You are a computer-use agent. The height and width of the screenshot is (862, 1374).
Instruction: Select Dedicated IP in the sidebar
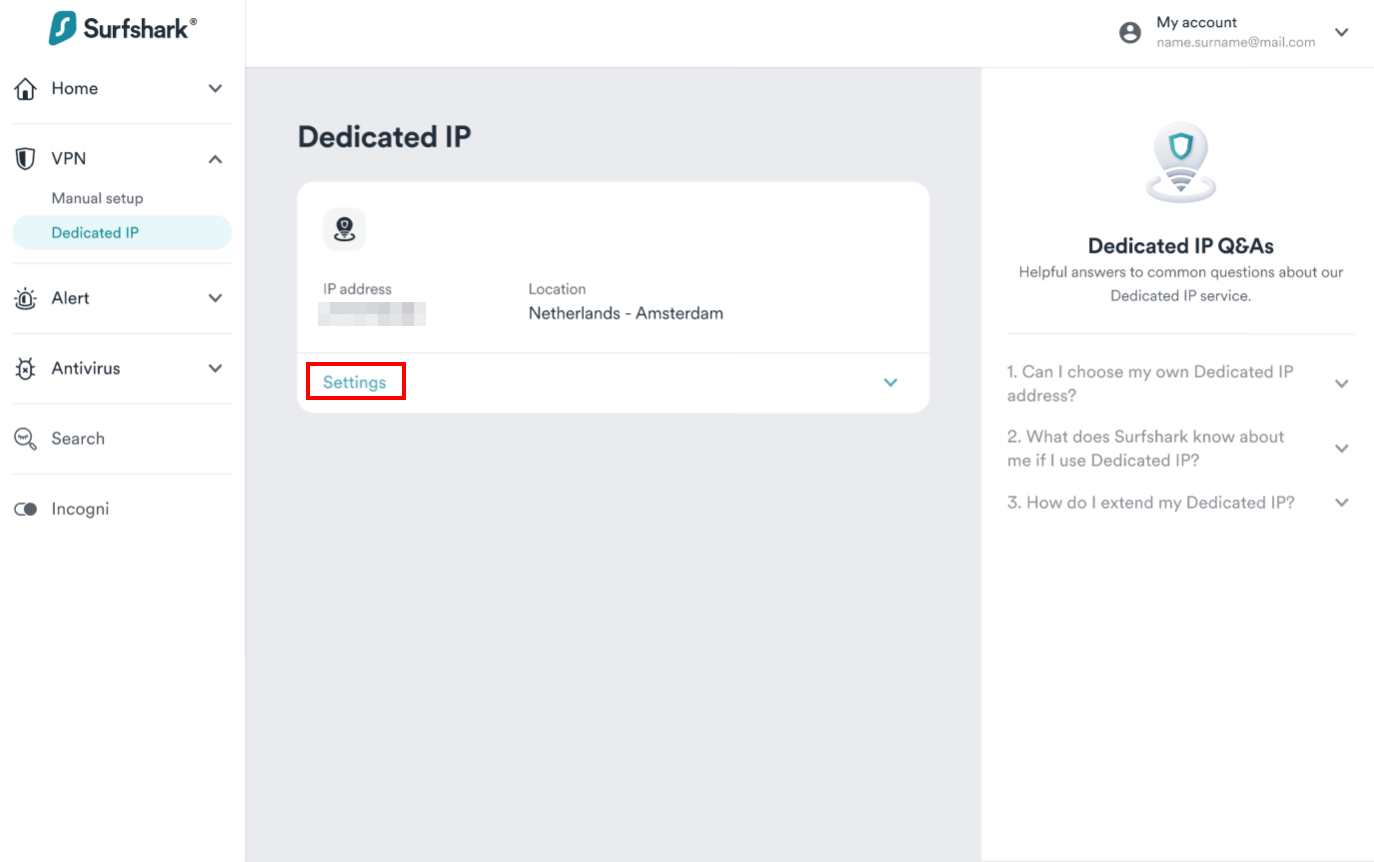point(95,233)
